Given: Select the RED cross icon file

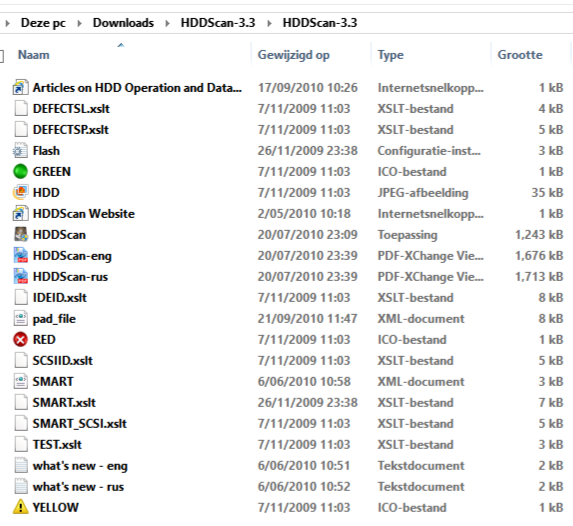Looking at the screenshot, I should point(20,340).
